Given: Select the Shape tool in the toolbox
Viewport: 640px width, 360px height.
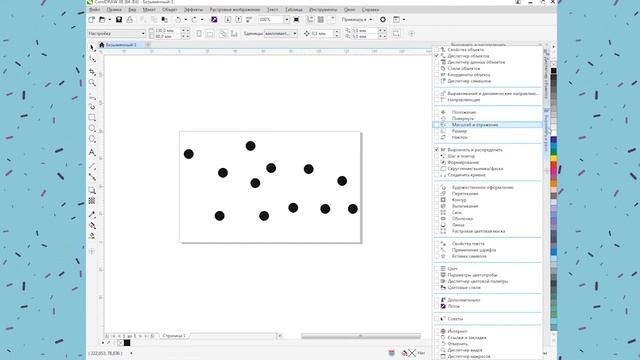Looking at the screenshot, I should tap(92, 59).
